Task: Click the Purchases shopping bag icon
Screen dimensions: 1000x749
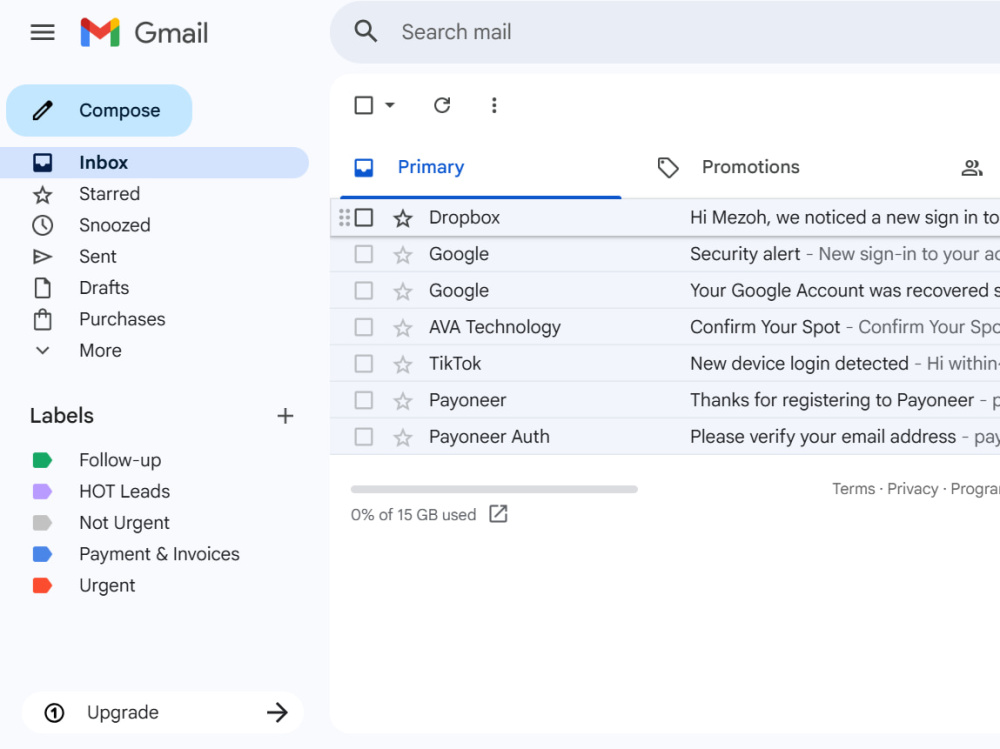Action: [x=43, y=319]
